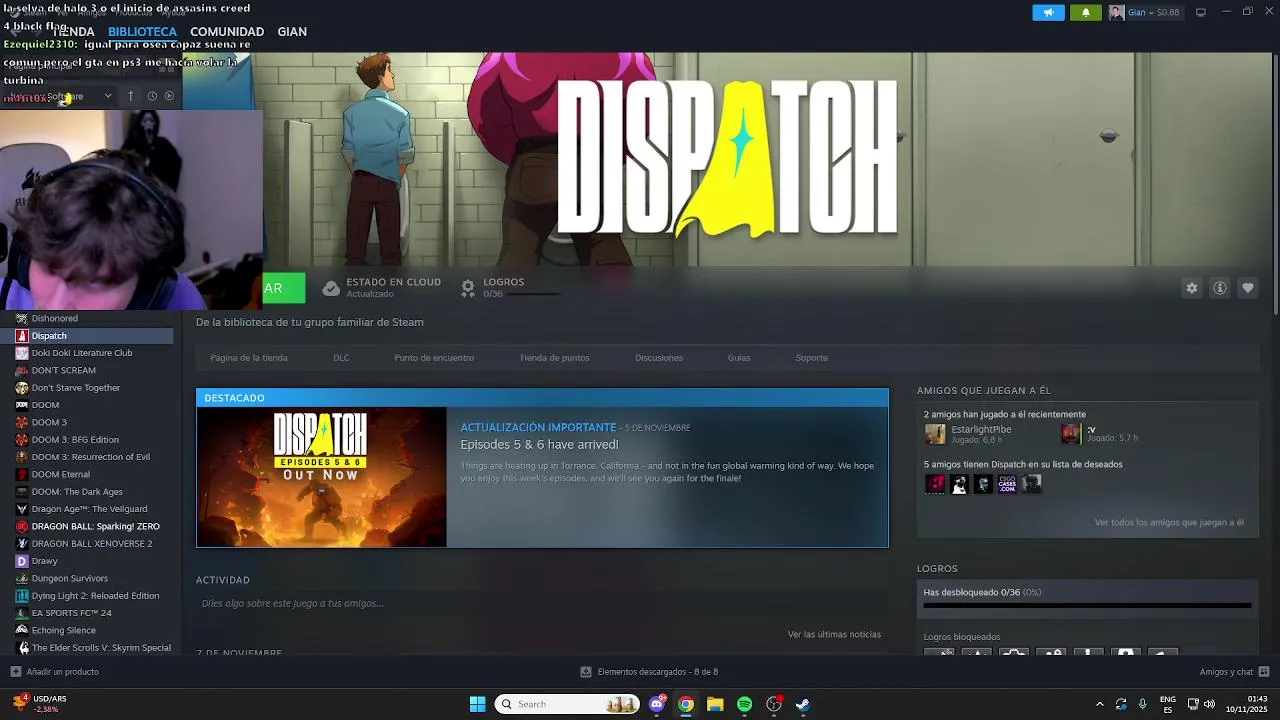Open volume control in system tray
This screenshot has height=720, width=1280.
pos(1209,704)
